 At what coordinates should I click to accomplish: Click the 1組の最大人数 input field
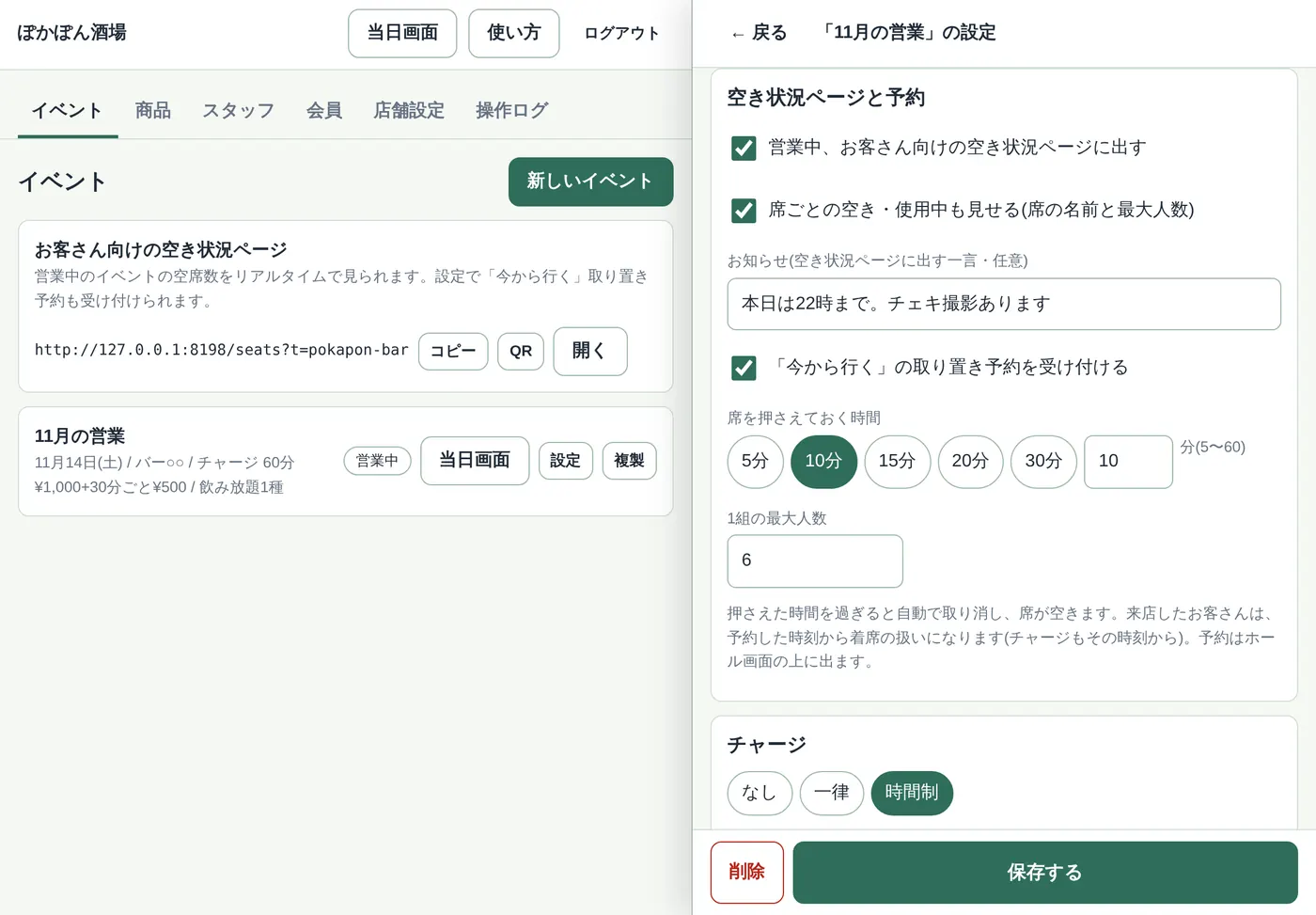[815, 561]
